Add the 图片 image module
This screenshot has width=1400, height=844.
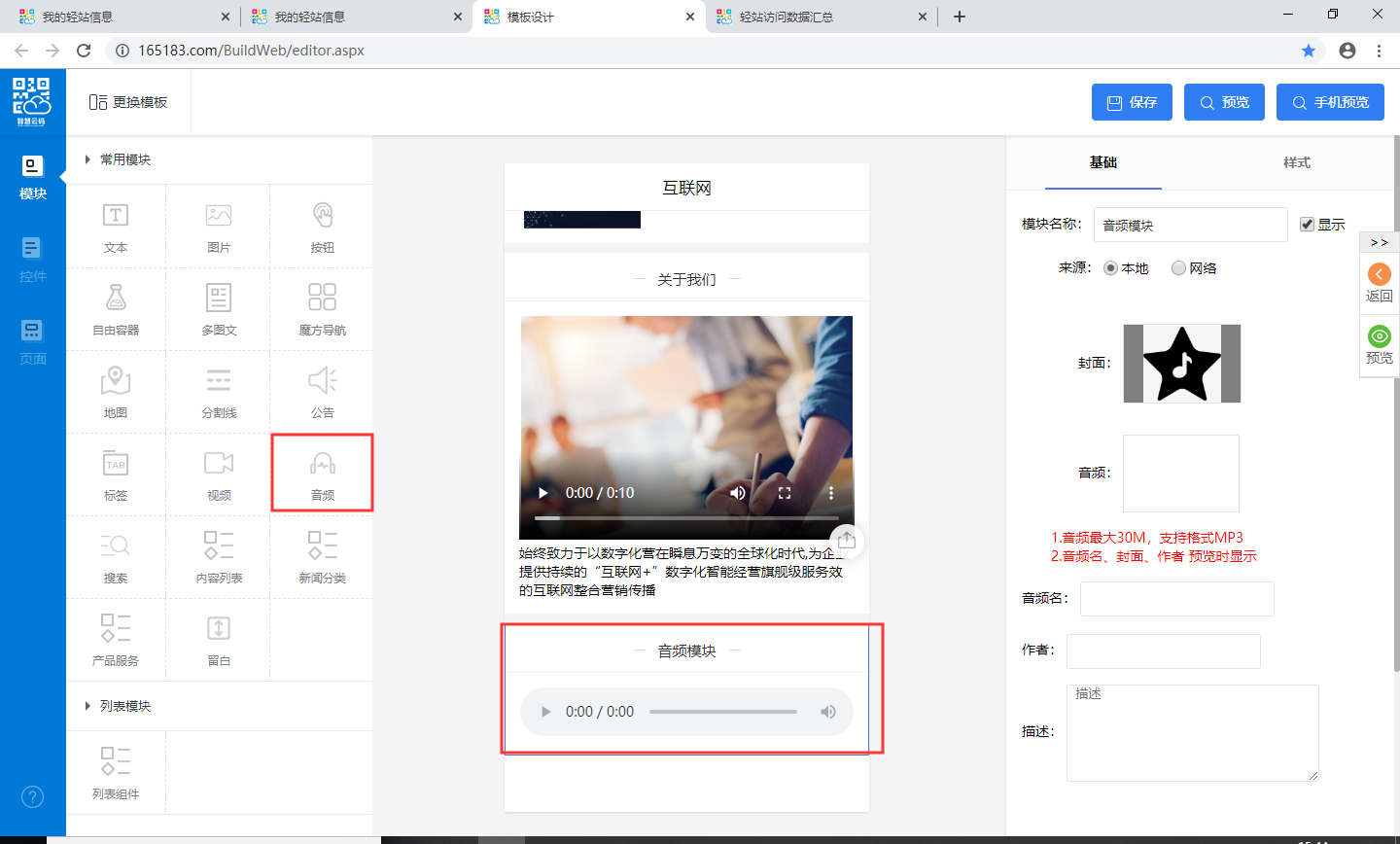(219, 216)
